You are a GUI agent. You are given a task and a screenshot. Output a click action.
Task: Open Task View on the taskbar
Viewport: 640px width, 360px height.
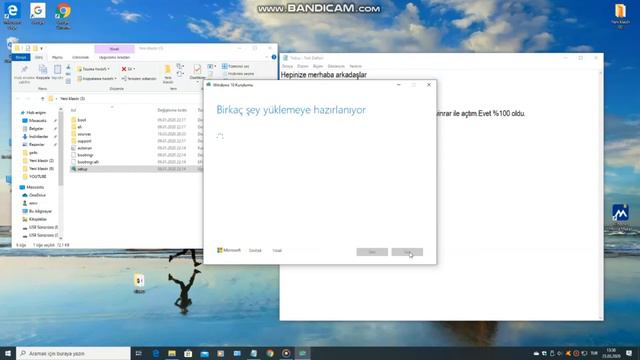(139, 353)
